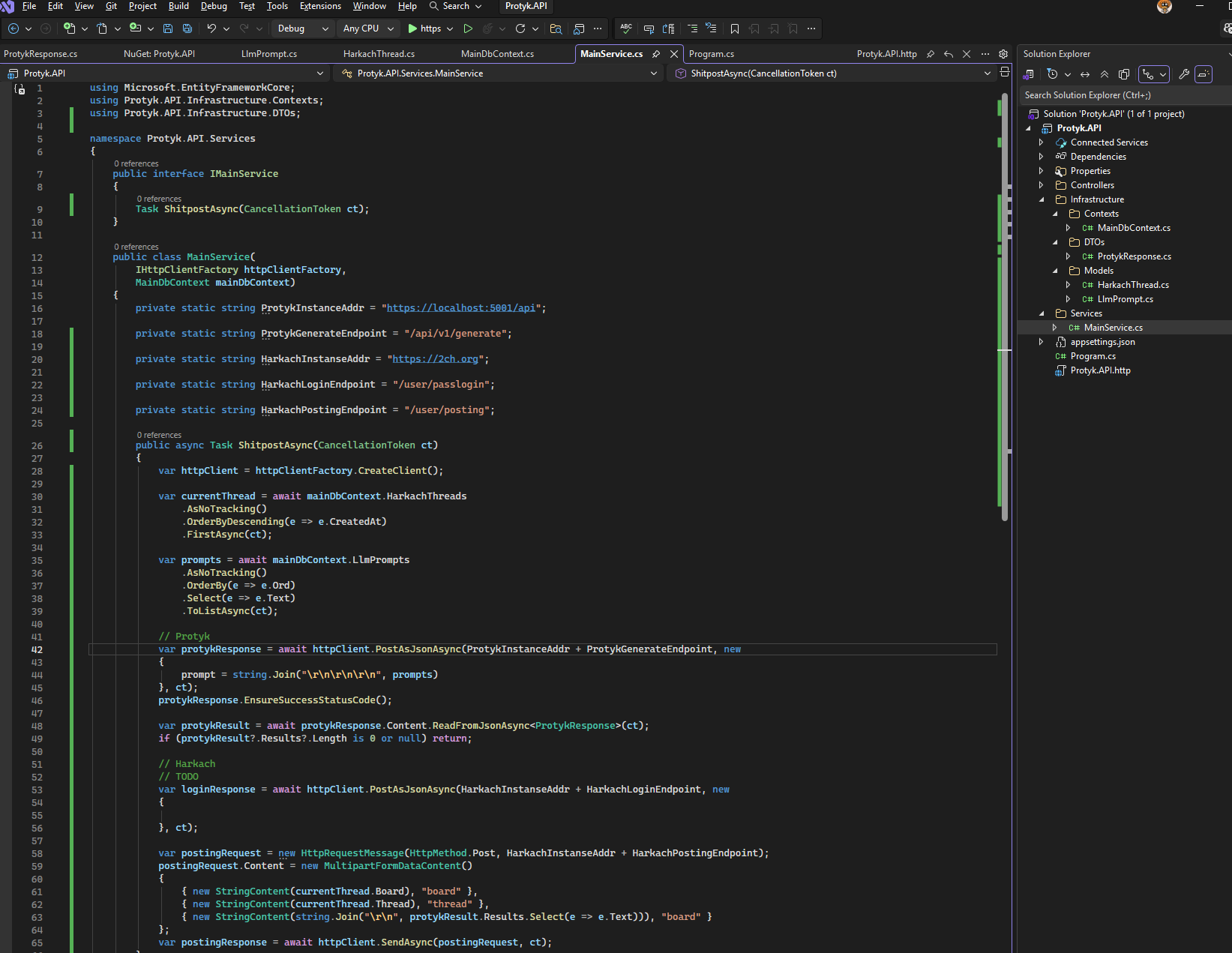This screenshot has height=953, width=1232.
Task: Click the Save All toolbar icon
Action: pyautogui.click(x=187, y=28)
